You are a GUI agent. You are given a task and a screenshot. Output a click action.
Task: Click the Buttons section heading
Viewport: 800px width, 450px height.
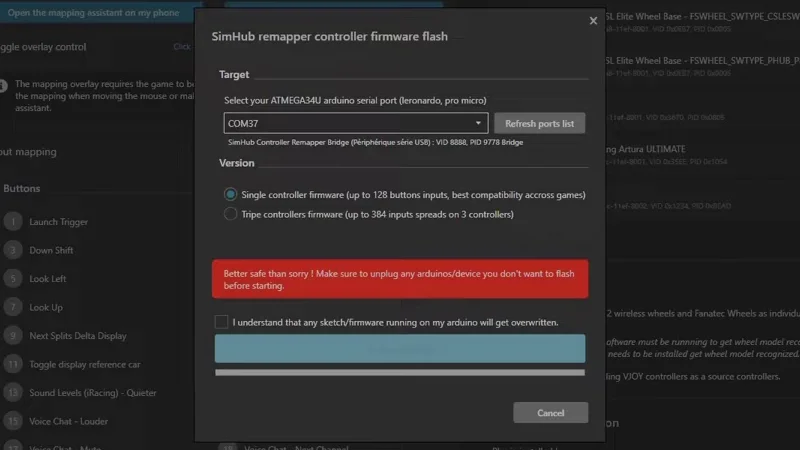click(x=21, y=188)
